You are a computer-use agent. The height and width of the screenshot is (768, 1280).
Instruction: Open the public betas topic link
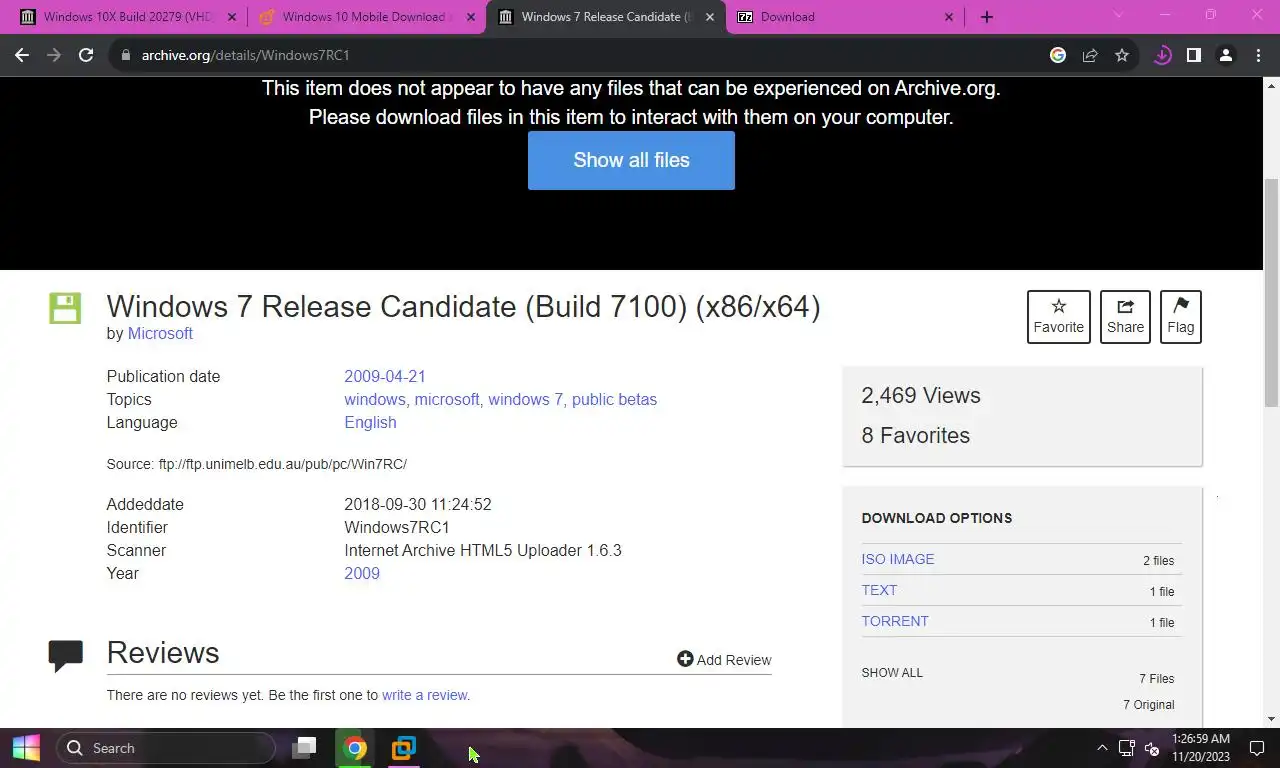(614, 399)
